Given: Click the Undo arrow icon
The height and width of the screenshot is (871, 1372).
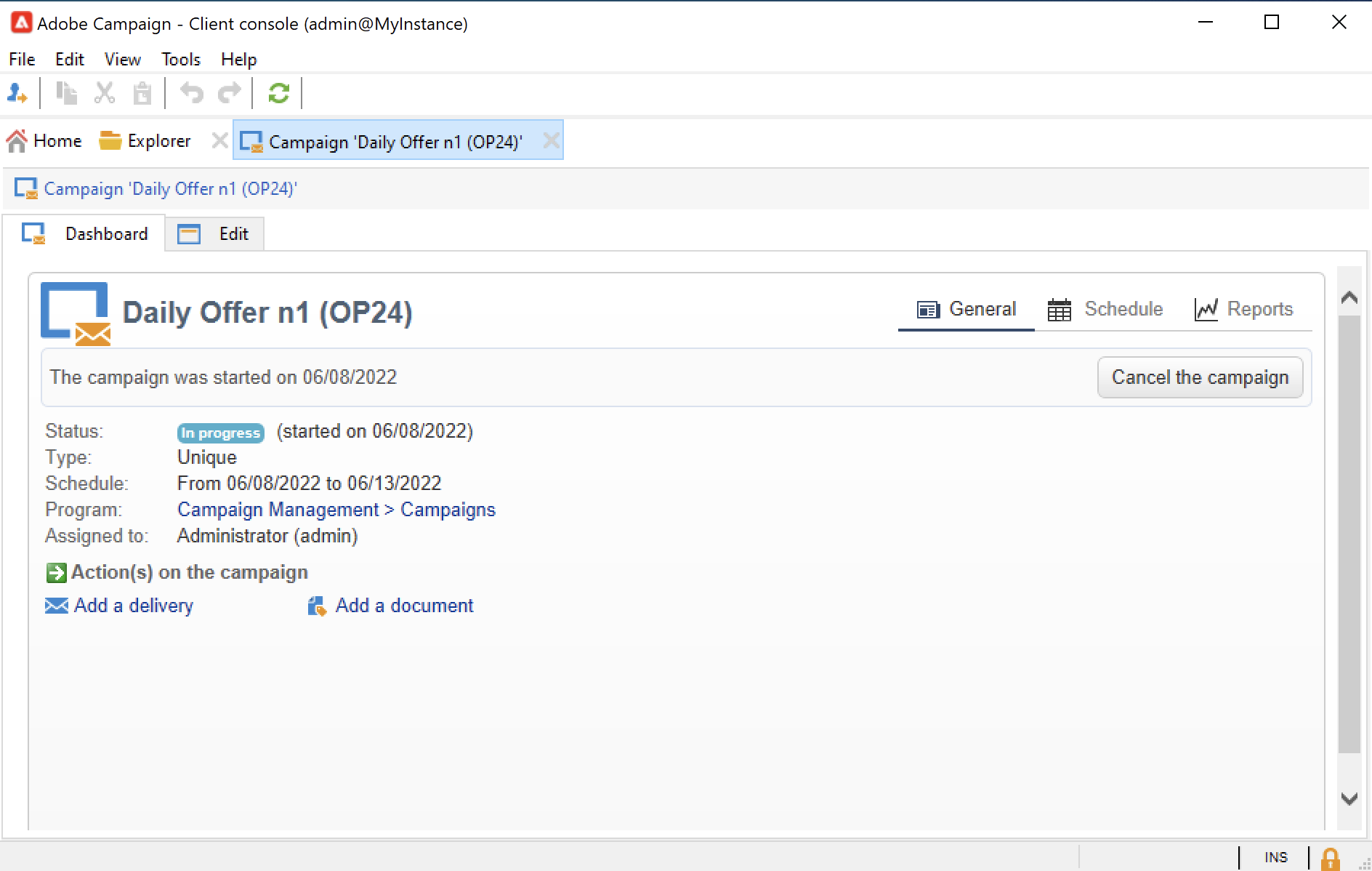Looking at the screenshot, I should (192, 93).
